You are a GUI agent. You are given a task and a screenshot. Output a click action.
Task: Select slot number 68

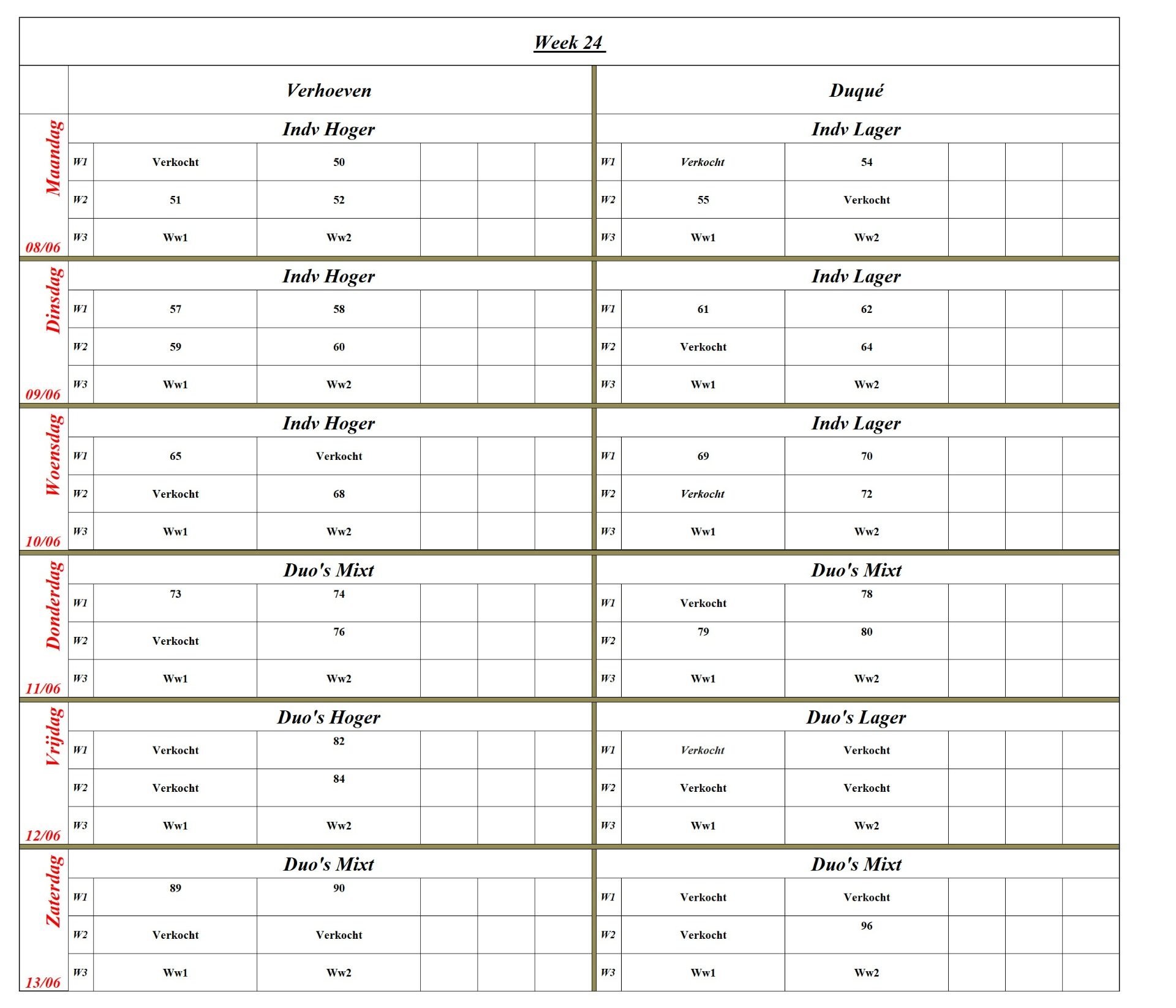339,494
